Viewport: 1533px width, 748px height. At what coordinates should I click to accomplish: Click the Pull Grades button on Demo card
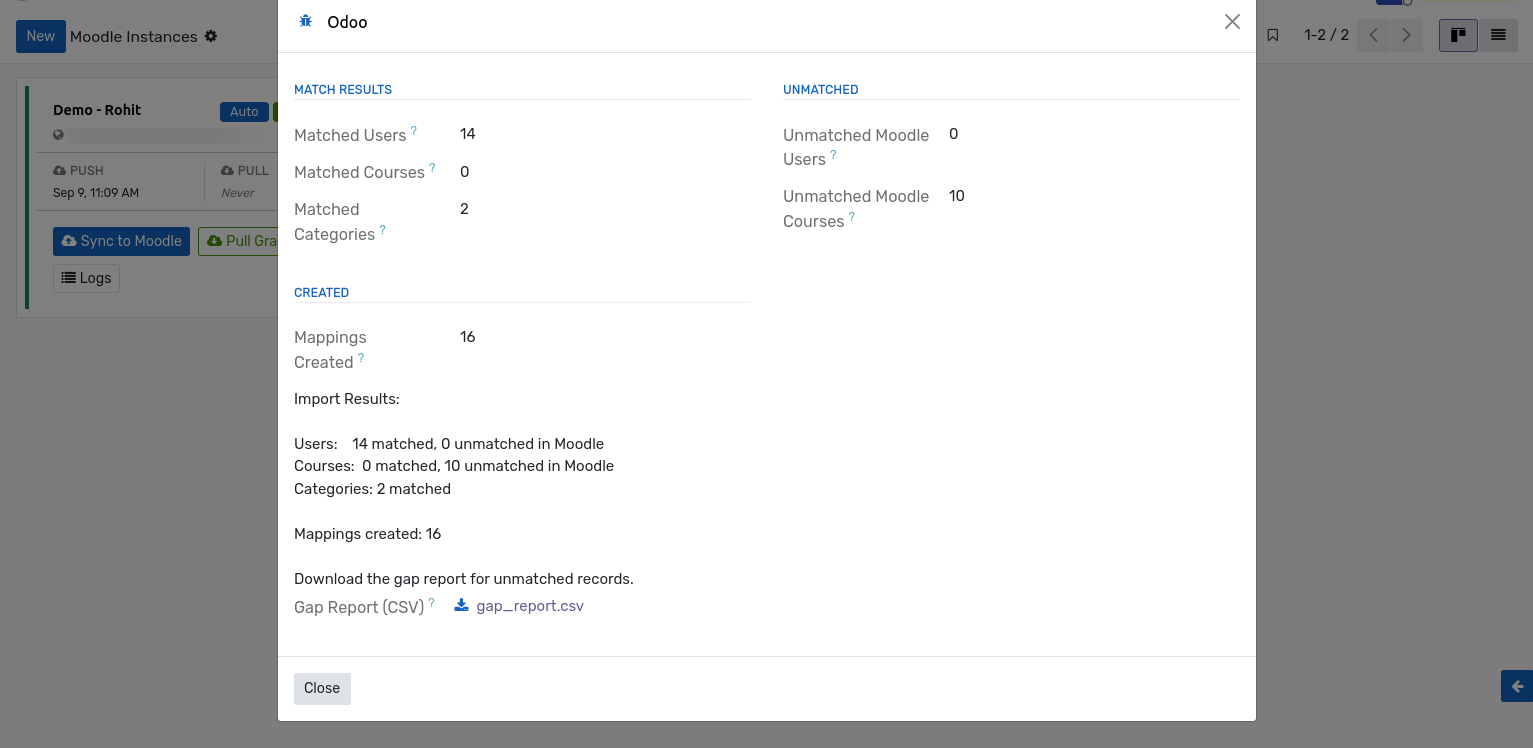click(238, 241)
